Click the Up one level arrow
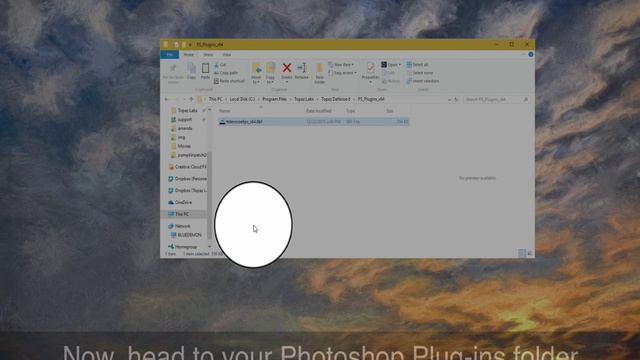The height and width of the screenshot is (360, 640). click(191, 99)
